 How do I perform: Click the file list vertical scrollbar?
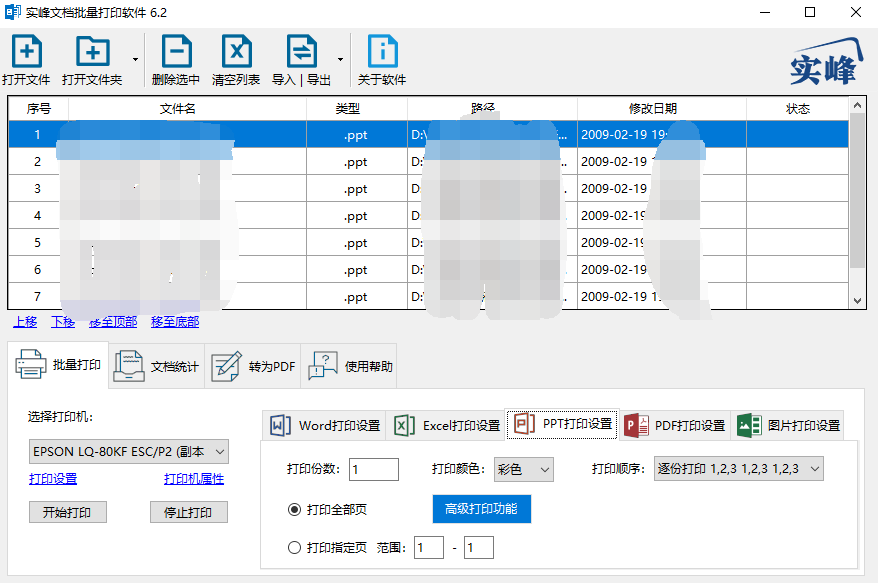[x=857, y=203]
